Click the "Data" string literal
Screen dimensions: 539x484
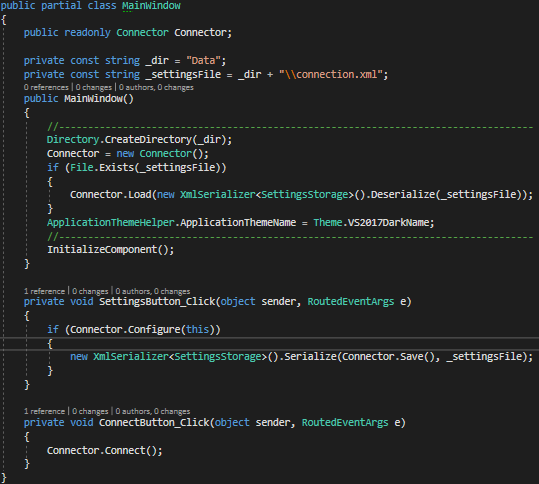(203, 60)
